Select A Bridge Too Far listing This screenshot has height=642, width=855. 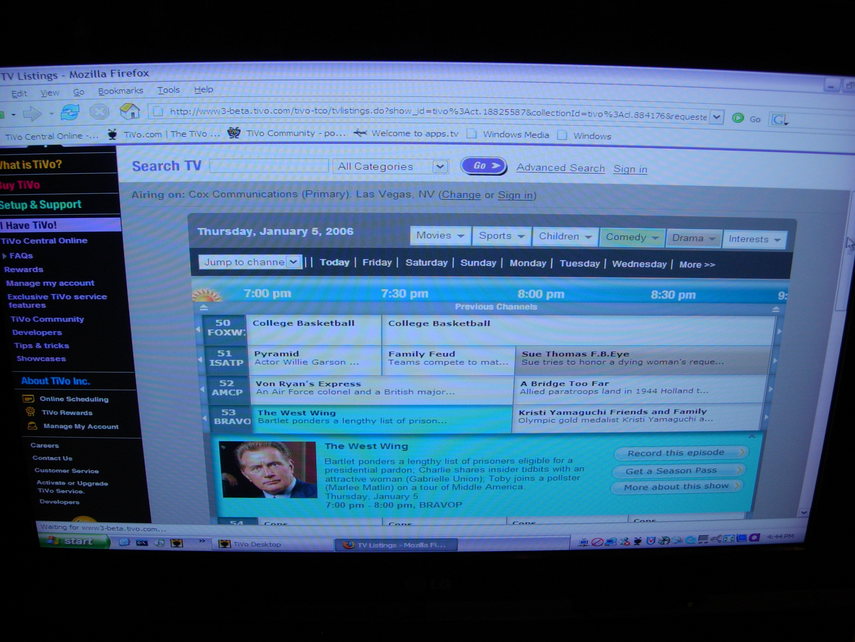click(640, 389)
